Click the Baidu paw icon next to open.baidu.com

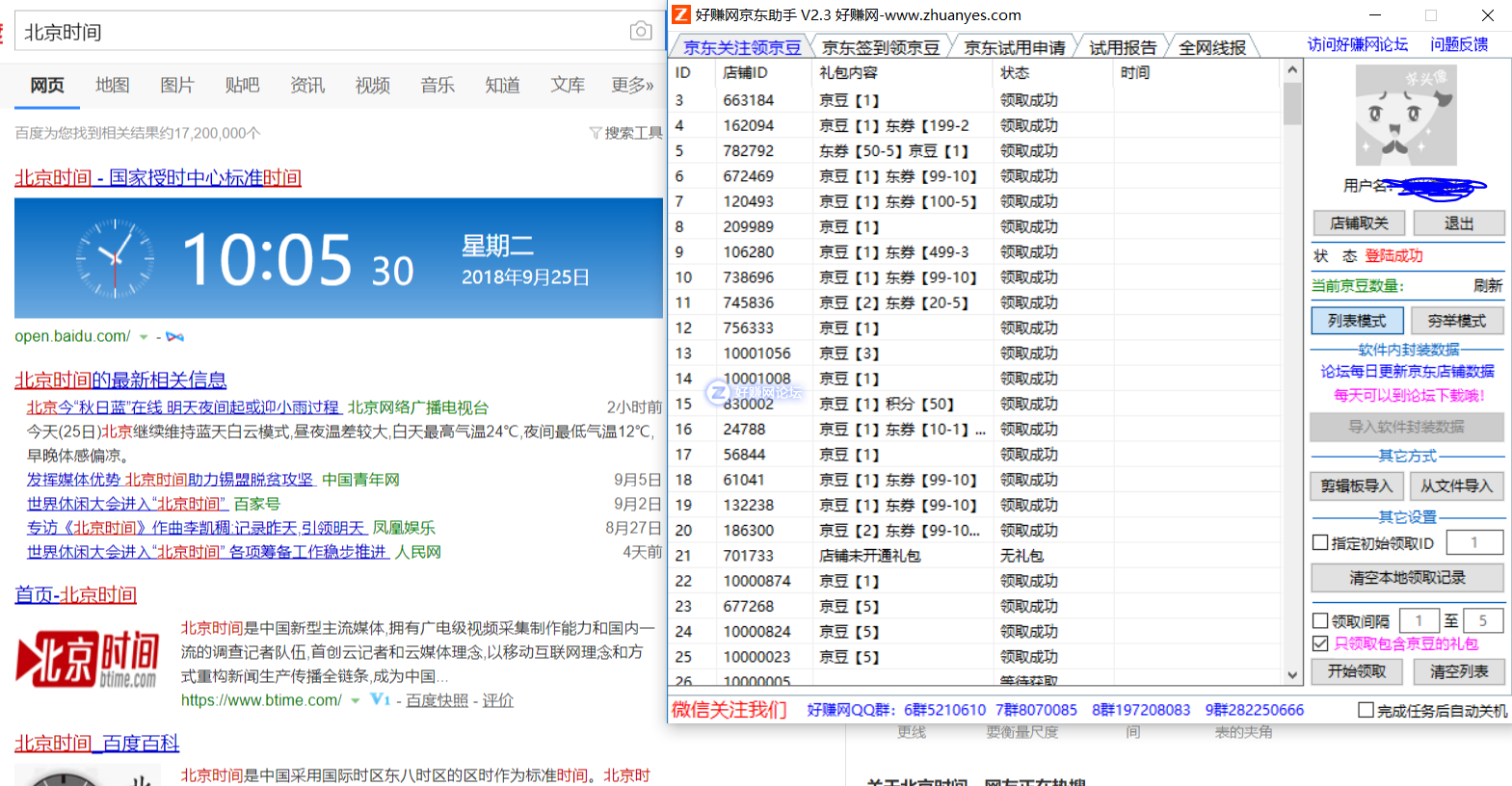click(174, 337)
